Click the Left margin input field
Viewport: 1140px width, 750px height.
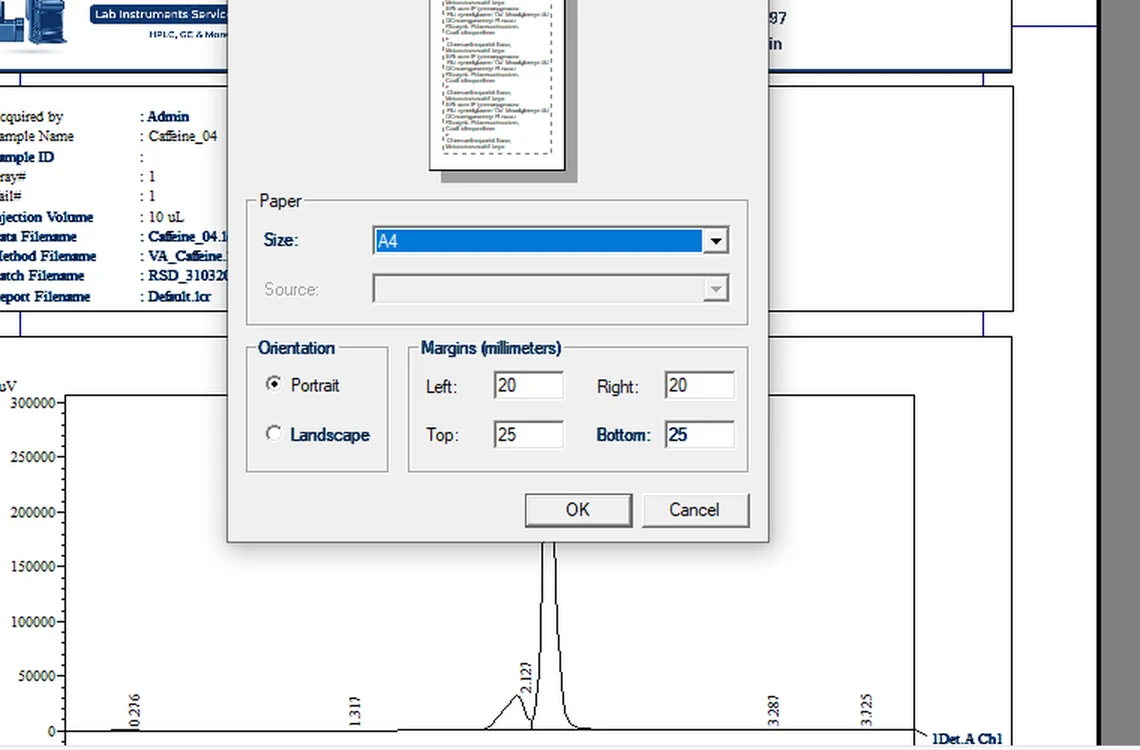point(529,385)
